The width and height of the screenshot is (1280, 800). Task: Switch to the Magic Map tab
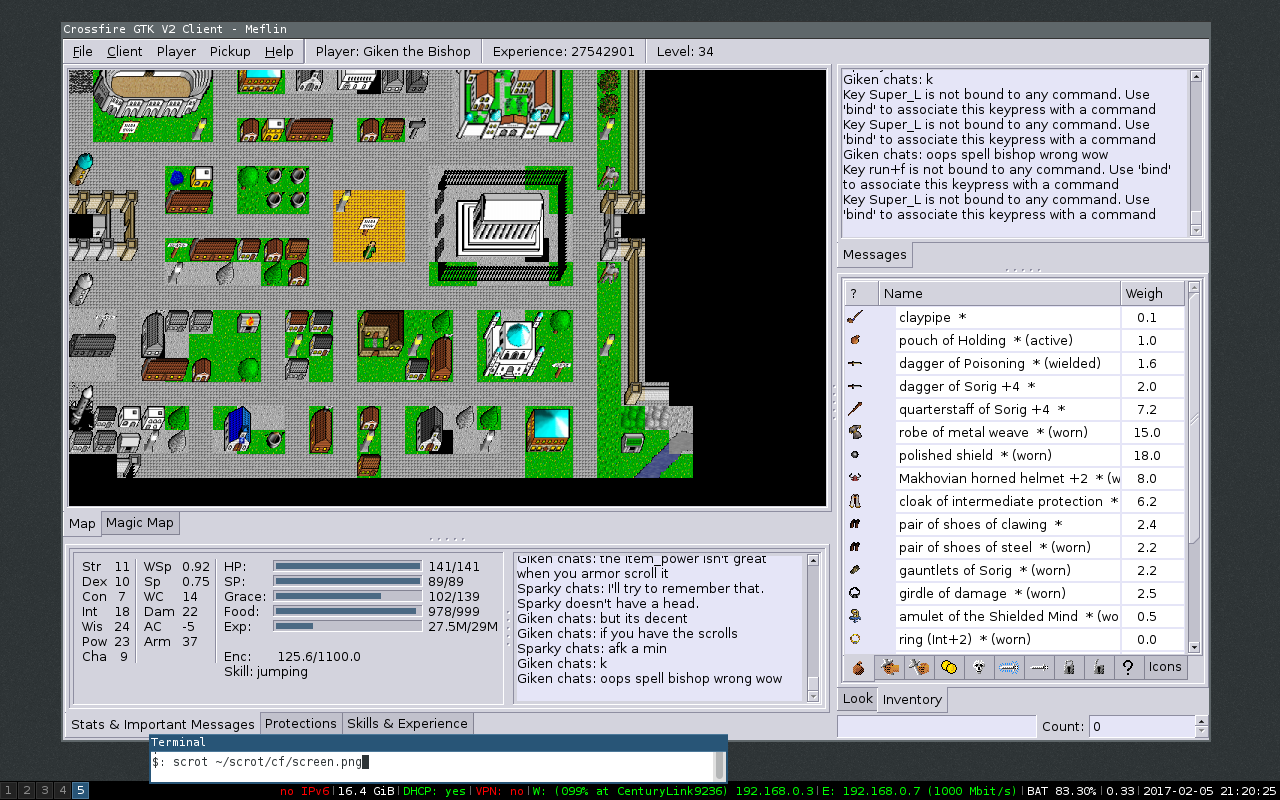point(140,522)
